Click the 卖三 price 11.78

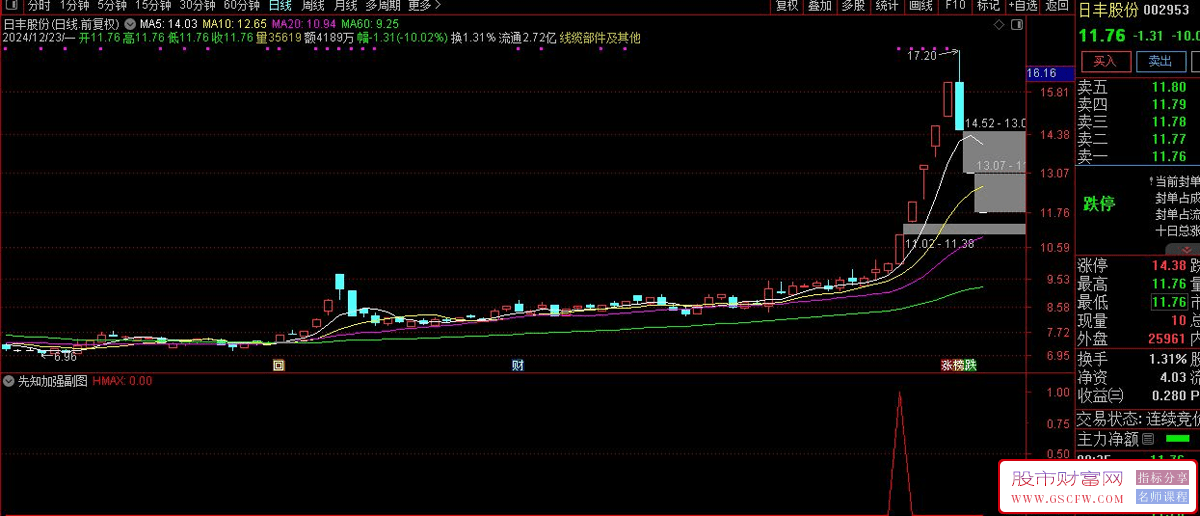(1168, 122)
